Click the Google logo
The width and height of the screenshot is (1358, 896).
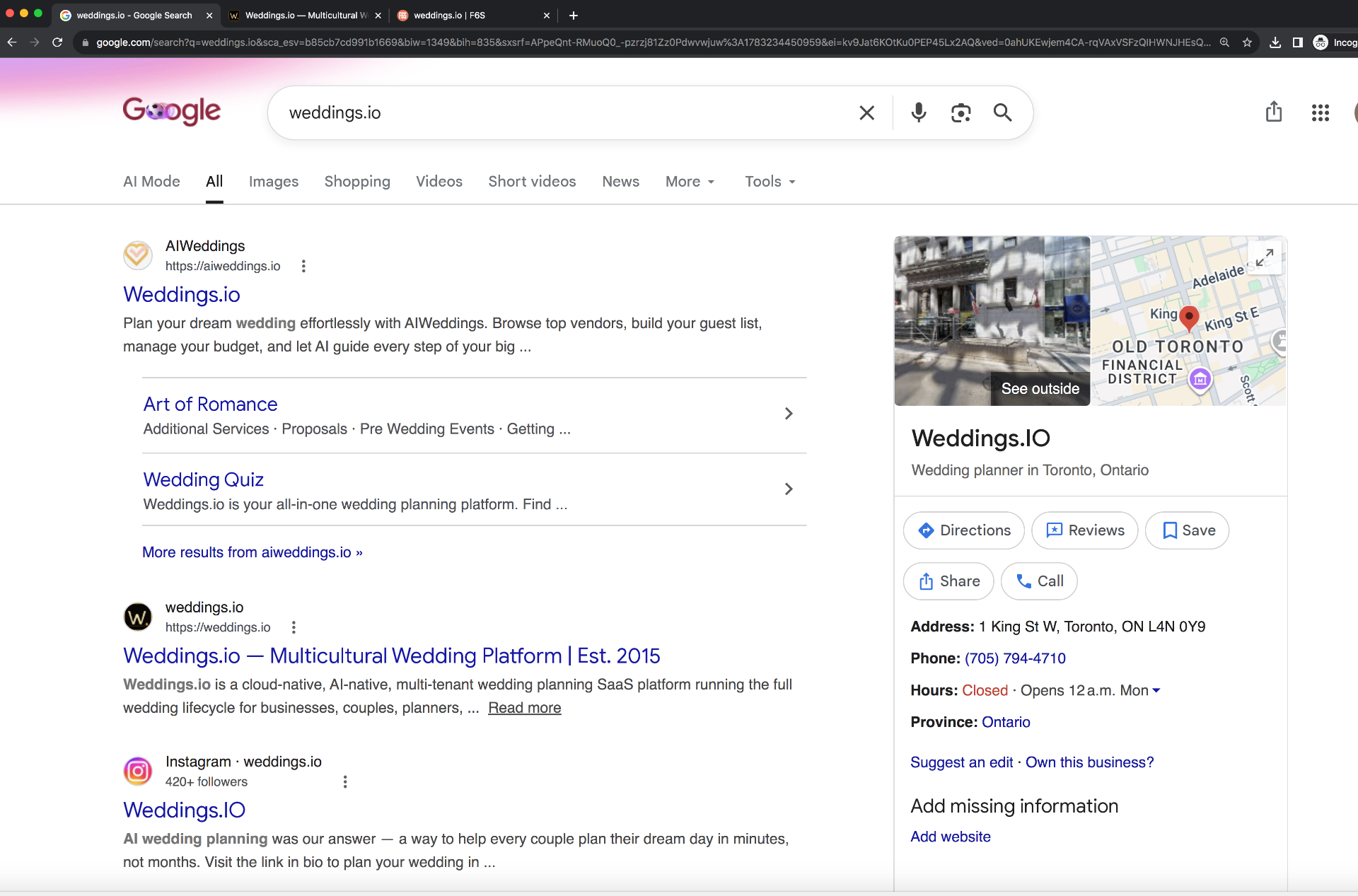click(x=172, y=111)
